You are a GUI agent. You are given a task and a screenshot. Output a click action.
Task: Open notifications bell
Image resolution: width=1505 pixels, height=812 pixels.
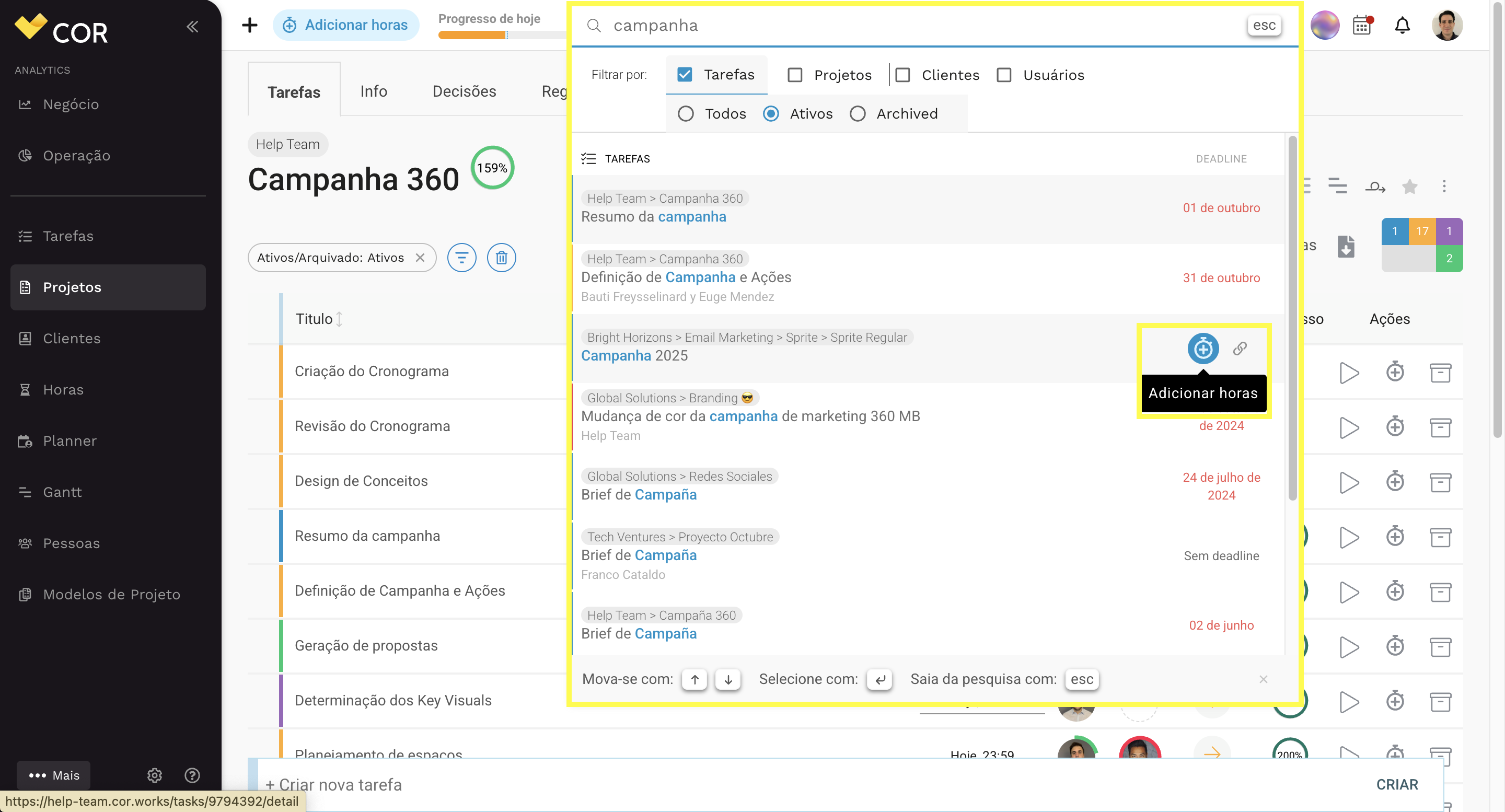pos(1402,25)
